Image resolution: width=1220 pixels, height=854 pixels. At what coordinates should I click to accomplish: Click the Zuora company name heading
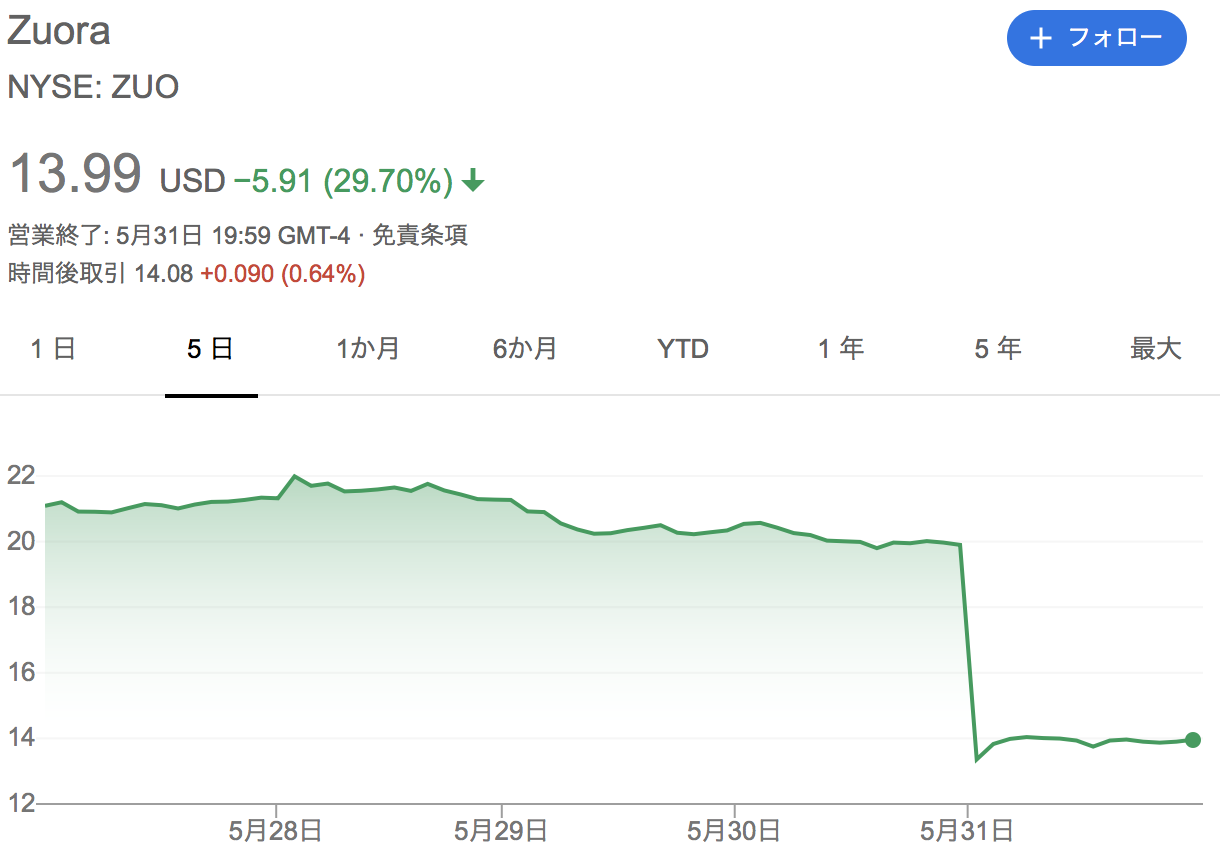59,31
